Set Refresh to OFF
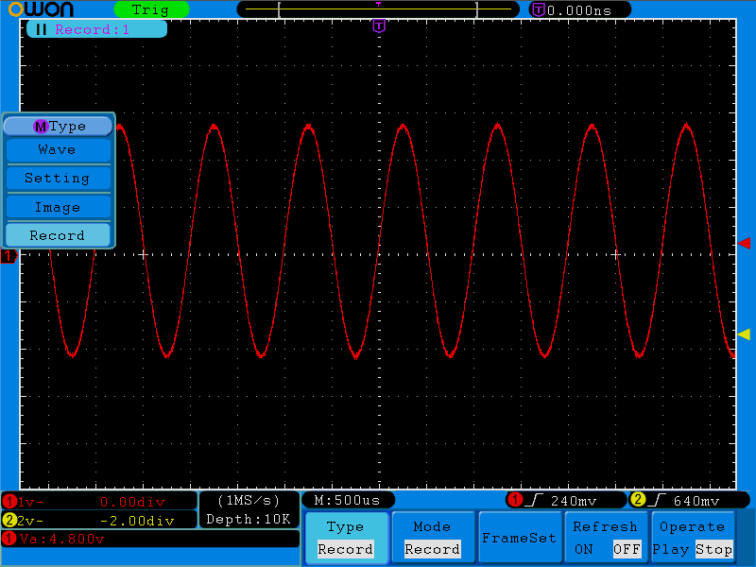Viewport: 756px width, 567px height. pyautogui.click(x=627, y=549)
